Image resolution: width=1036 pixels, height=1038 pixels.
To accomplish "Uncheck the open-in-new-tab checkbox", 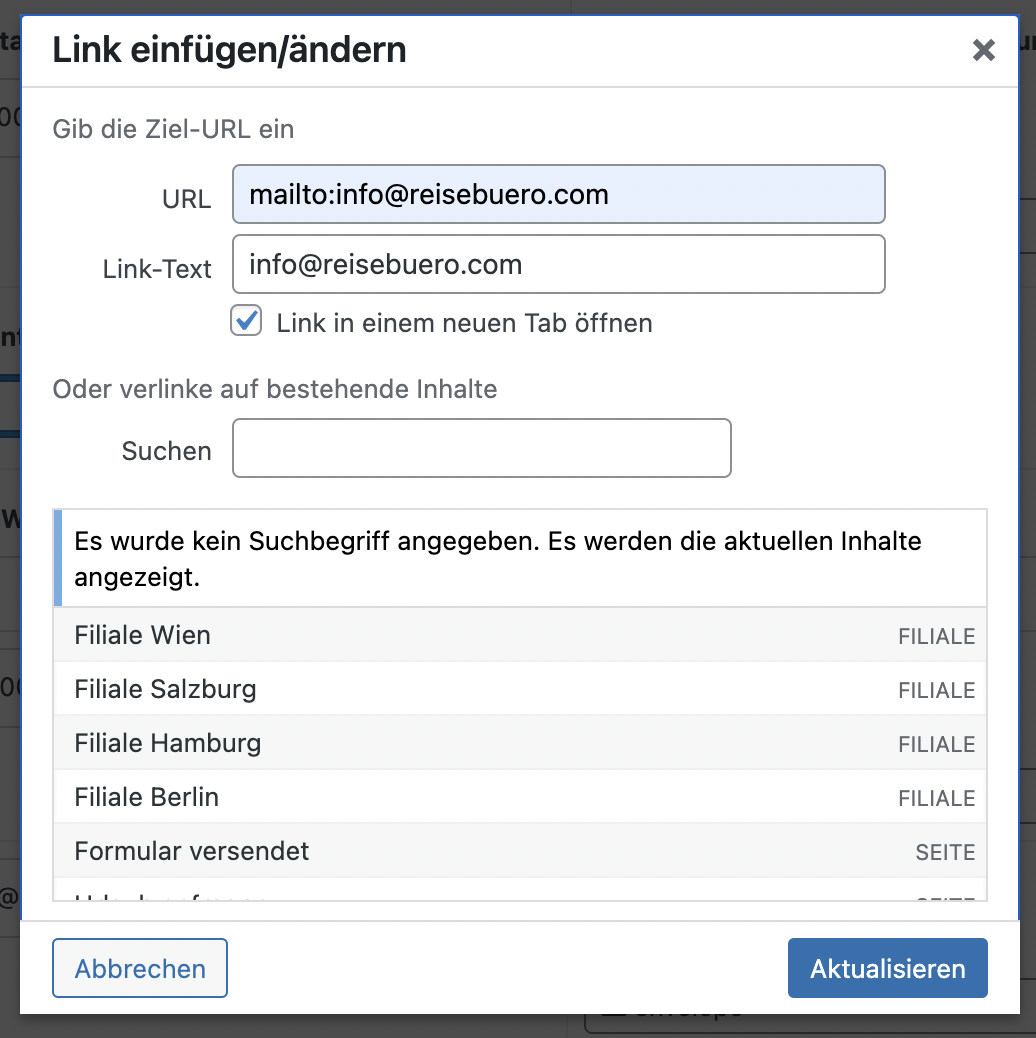I will click(246, 322).
